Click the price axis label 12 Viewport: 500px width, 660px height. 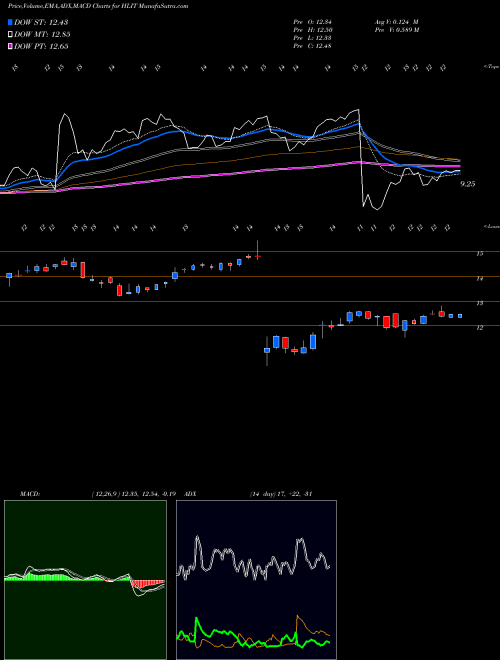tap(479, 327)
